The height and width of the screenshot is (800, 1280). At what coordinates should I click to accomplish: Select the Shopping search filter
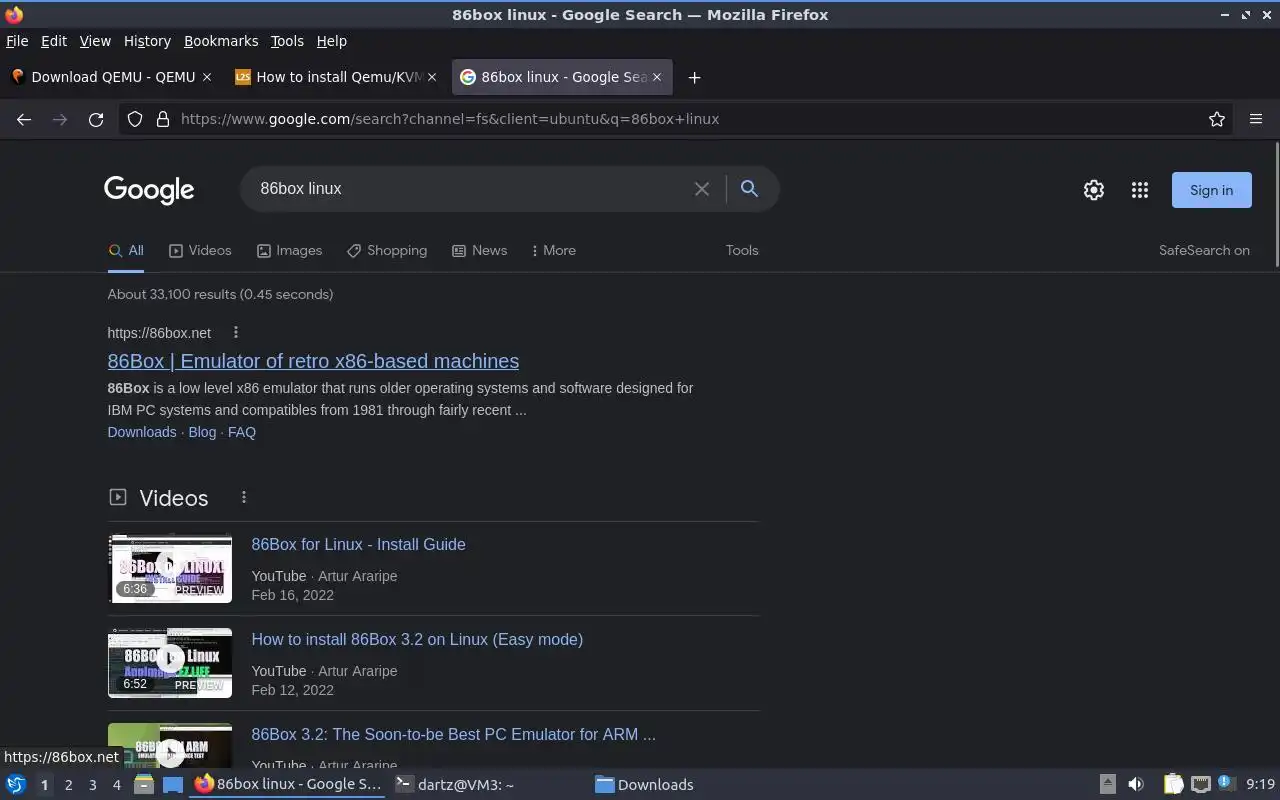387,251
